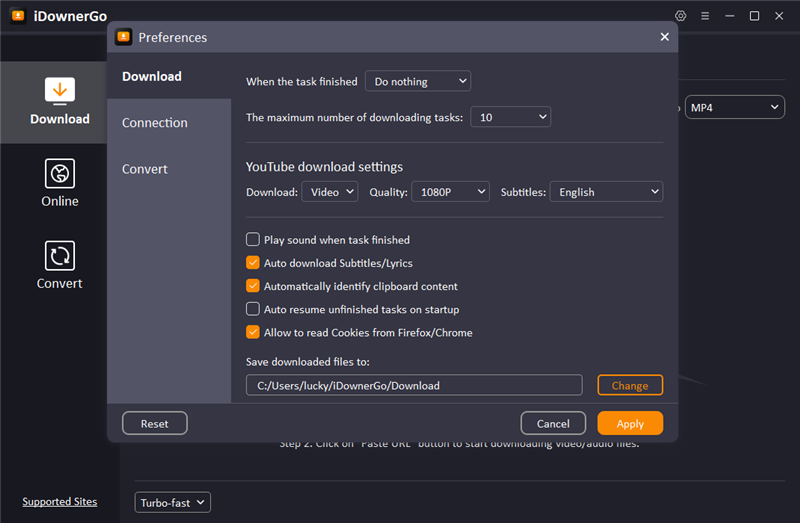Enable Auto resume unfinished tasks on startup
The width and height of the screenshot is (800, 523).
point(253,310)
